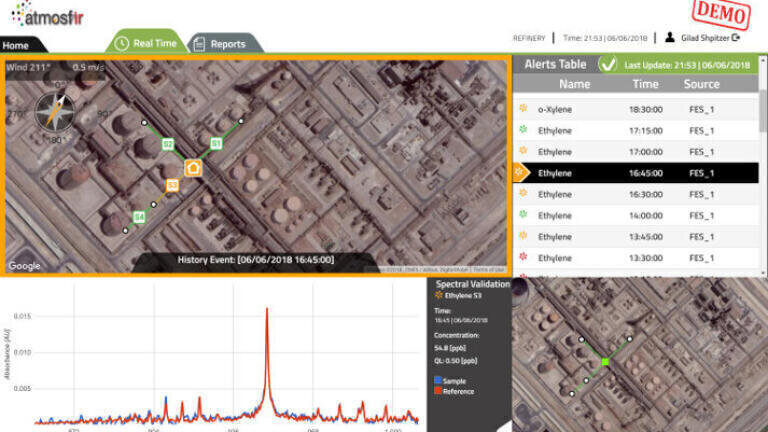Click the QL: 0.50 ppb value

click(456, 360)
